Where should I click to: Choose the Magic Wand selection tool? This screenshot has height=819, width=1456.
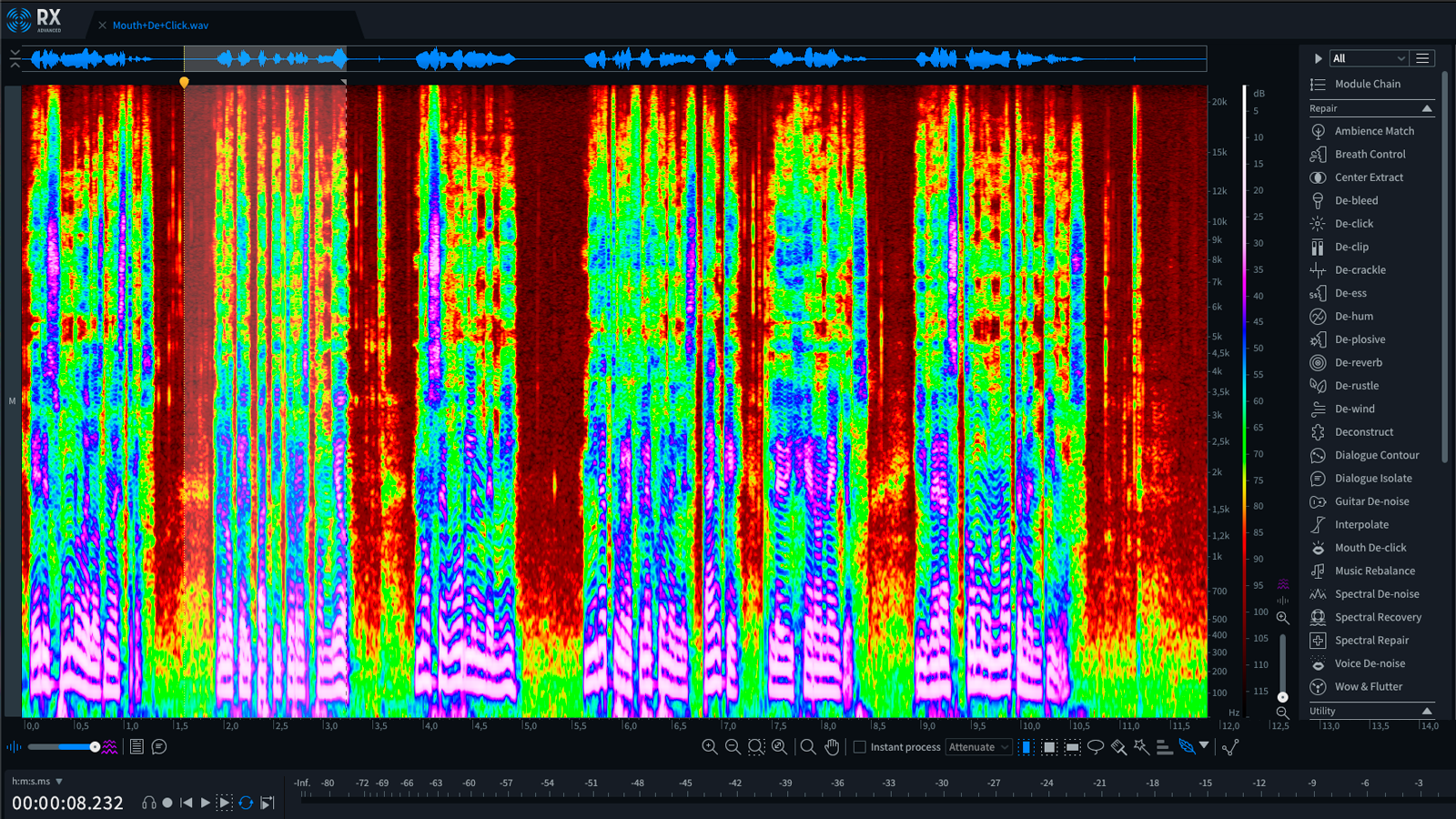pyautogui.click(x=1141, y=747)
